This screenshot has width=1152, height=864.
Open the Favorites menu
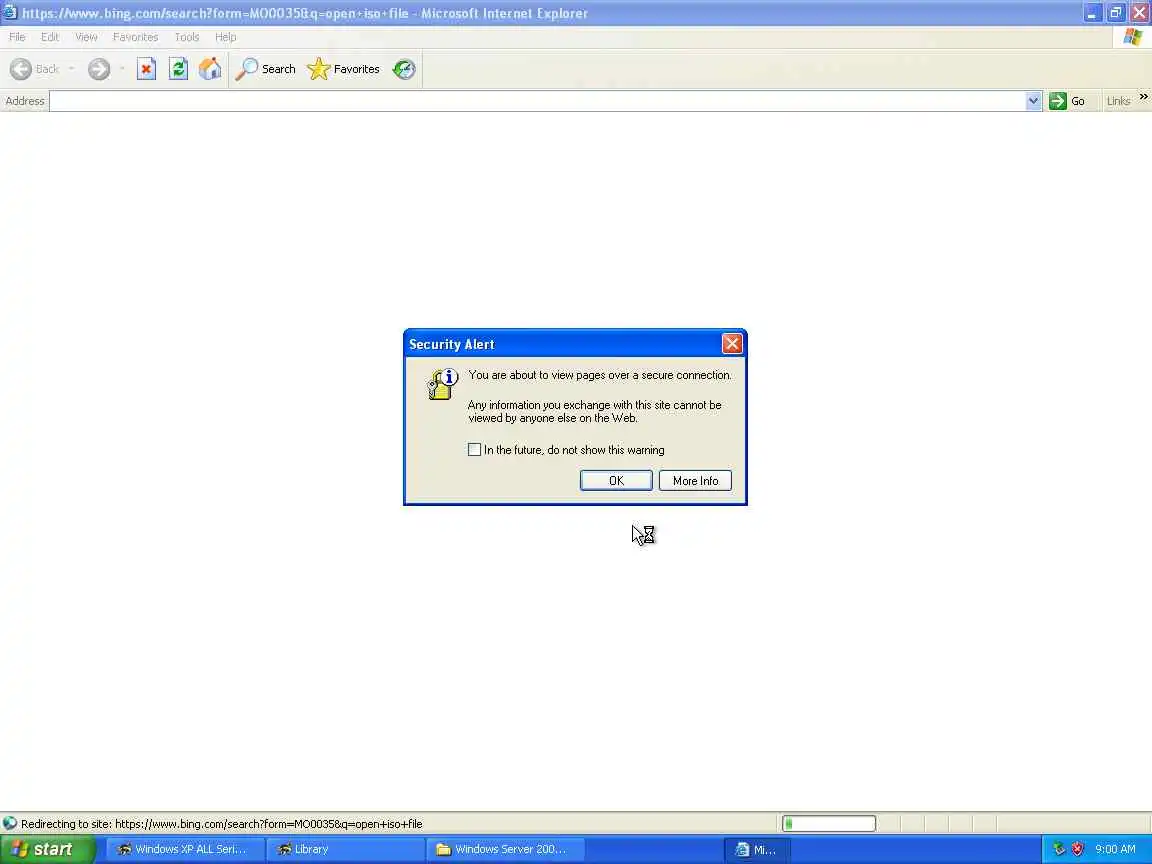(x=135, y=37)
